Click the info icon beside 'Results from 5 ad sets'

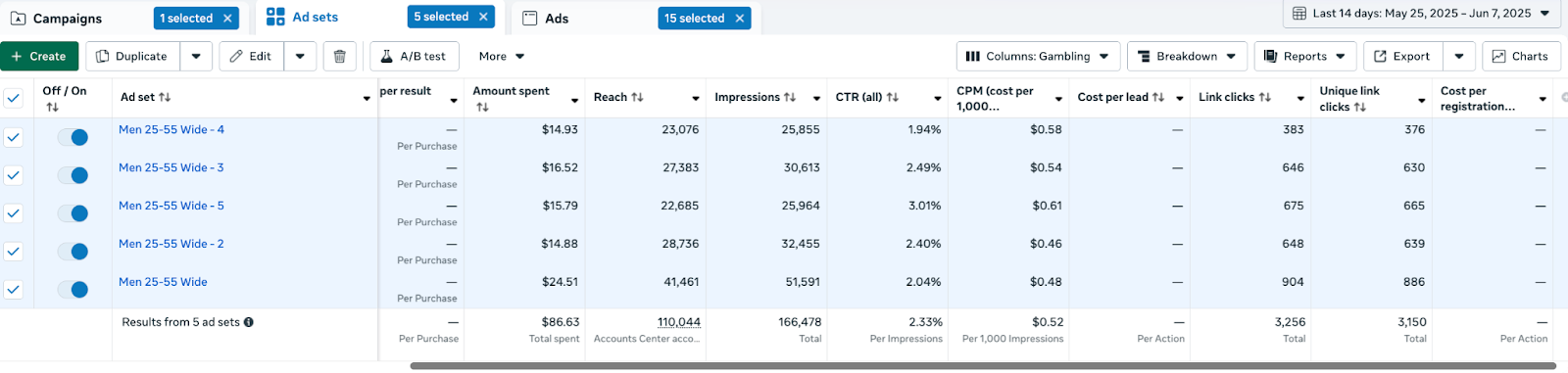249,322
